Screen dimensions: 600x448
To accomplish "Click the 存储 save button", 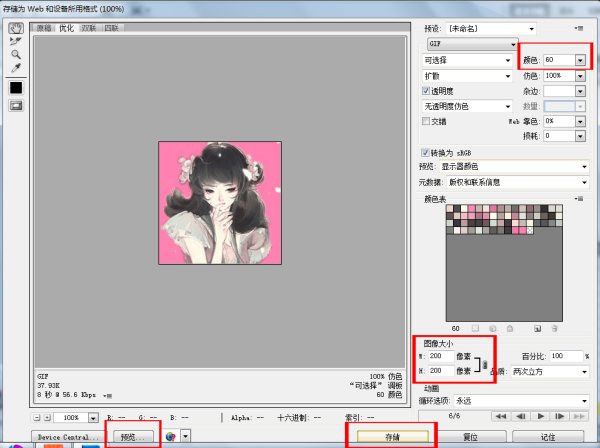I will [x=393, y=437].
